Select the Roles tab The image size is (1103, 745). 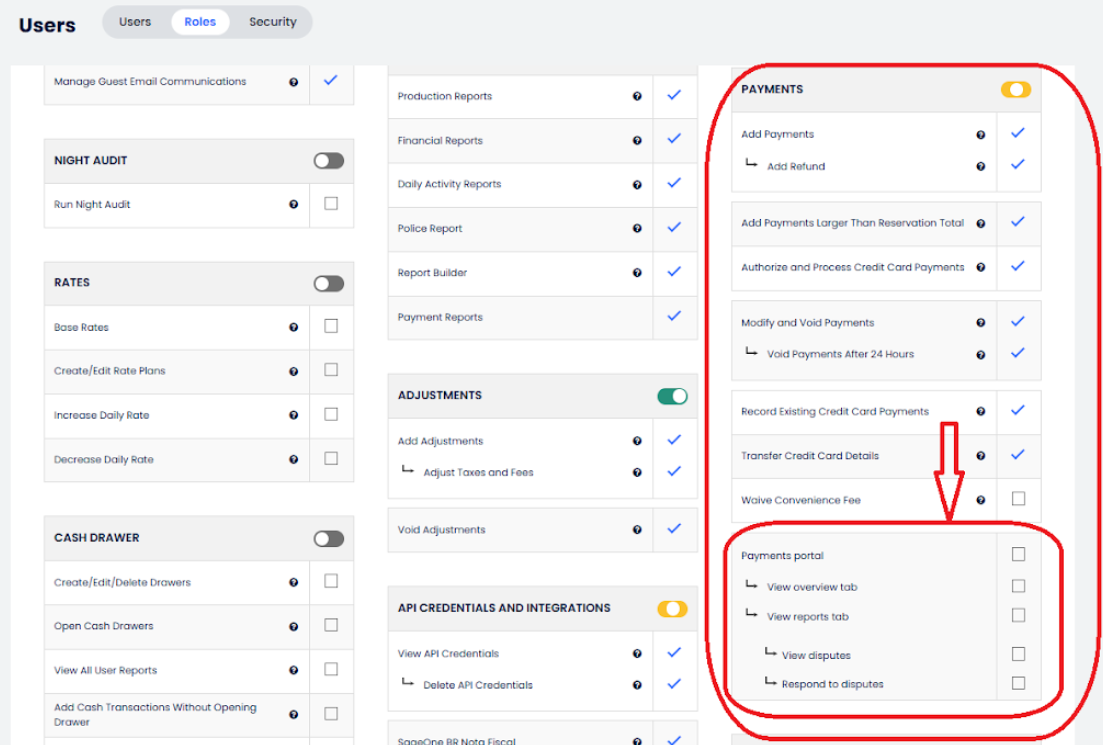pos(200,22)
